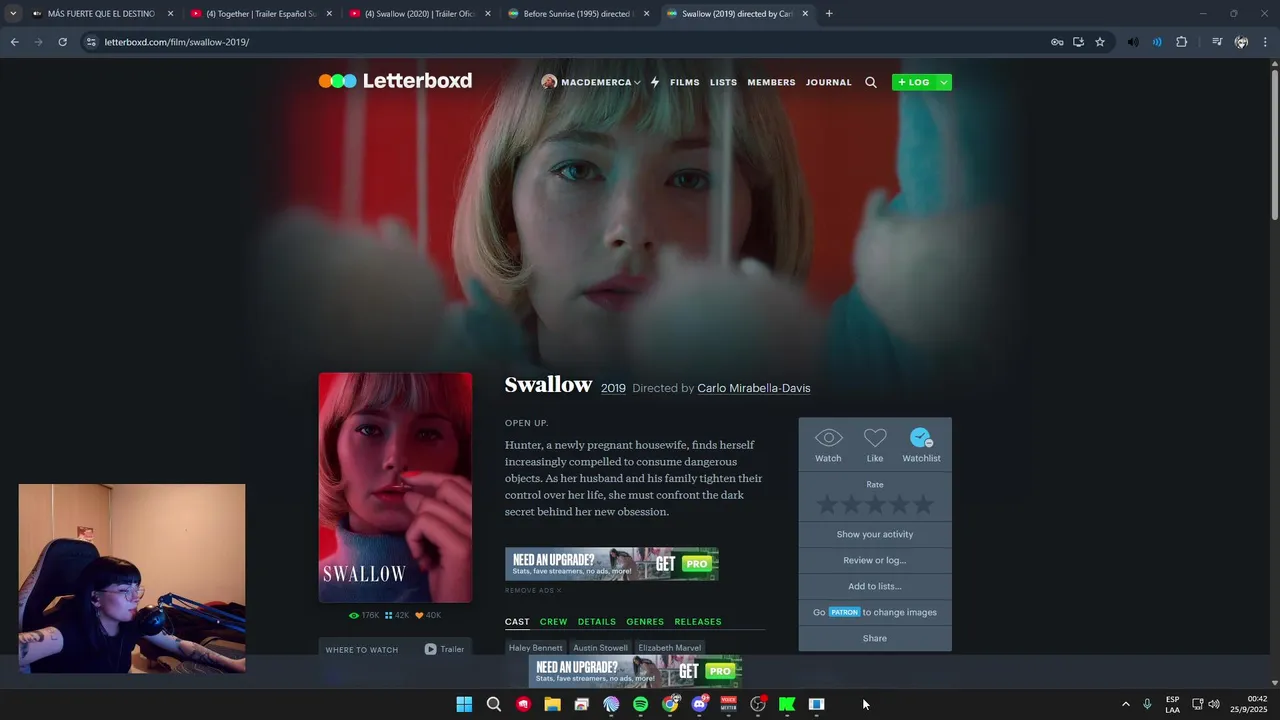Click the green + LOG button
This screenshot has width=1280, height=720.
(914, 82)
